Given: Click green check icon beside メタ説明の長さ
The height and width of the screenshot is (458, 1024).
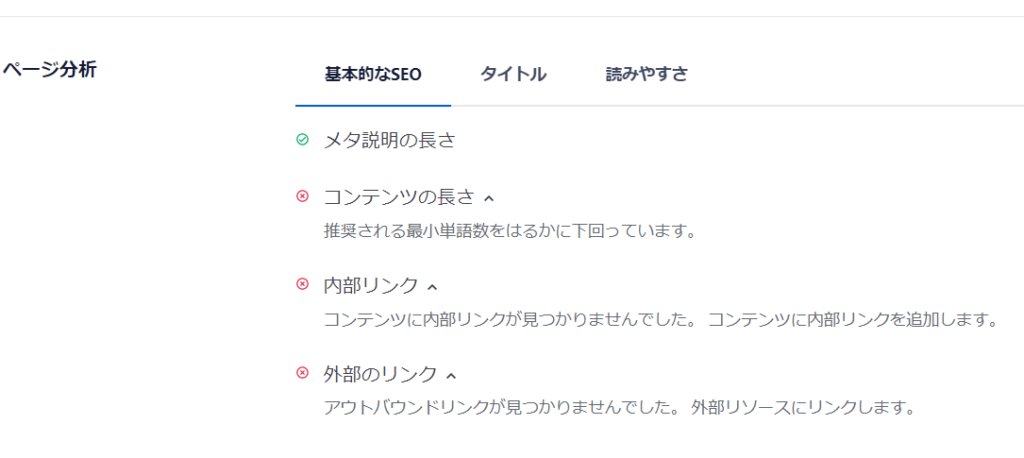Looking at the screenshot, I should pos(302,140).
